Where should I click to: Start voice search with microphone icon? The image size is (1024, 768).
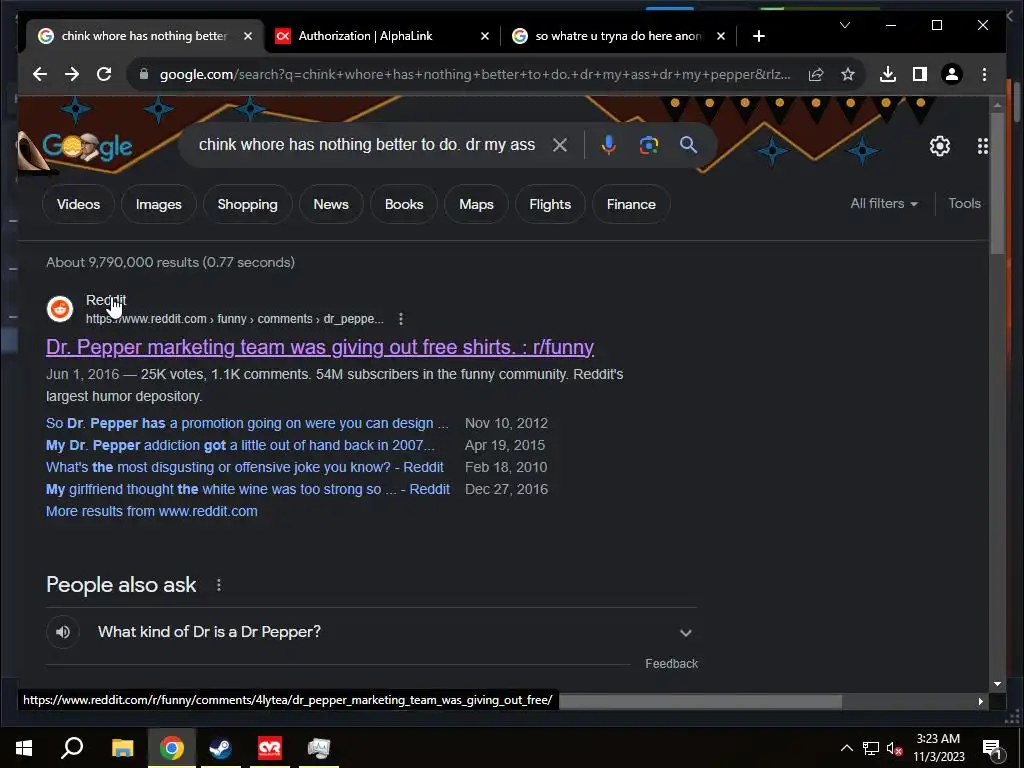coord(608,145)
